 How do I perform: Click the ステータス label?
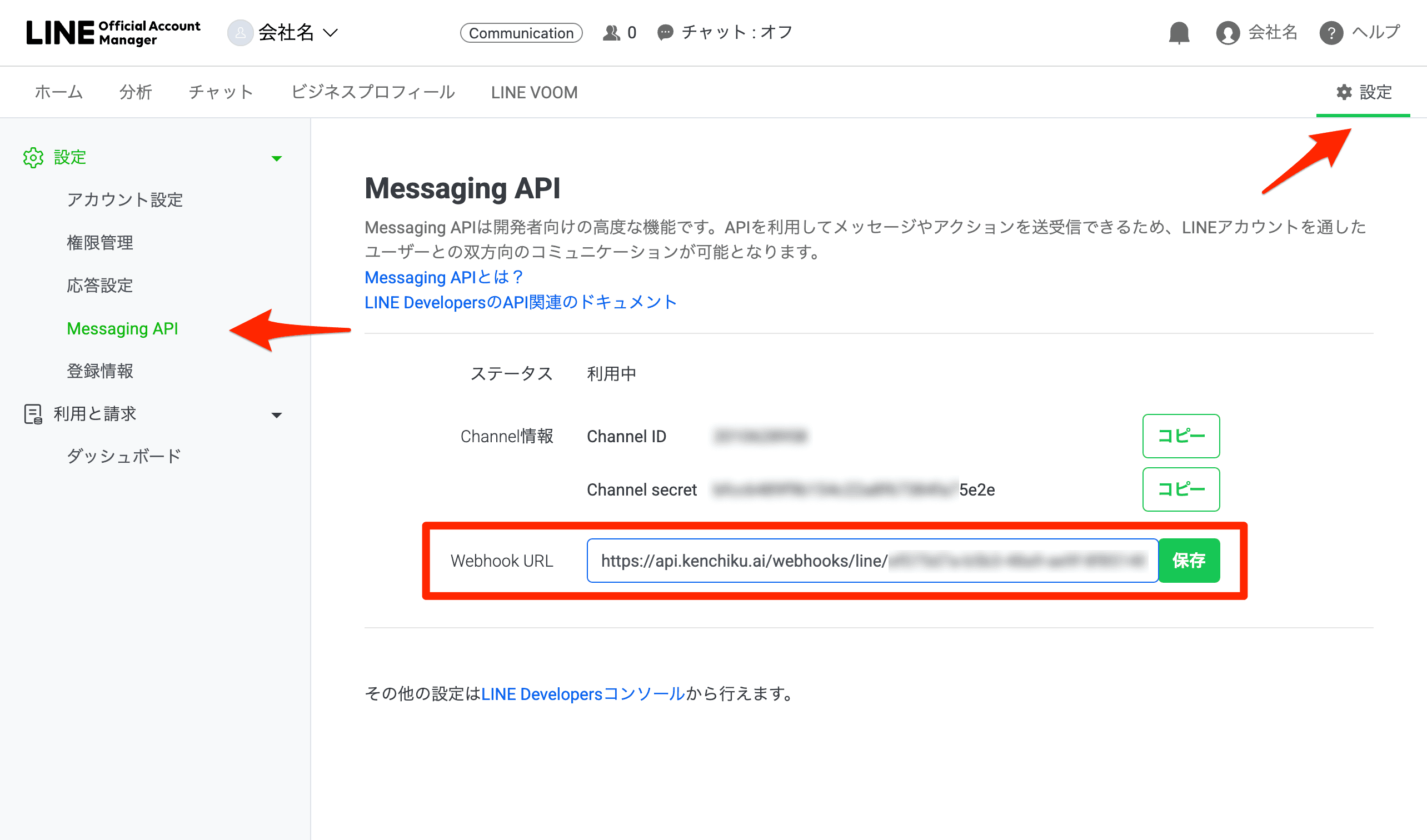(x=511, y=374)
